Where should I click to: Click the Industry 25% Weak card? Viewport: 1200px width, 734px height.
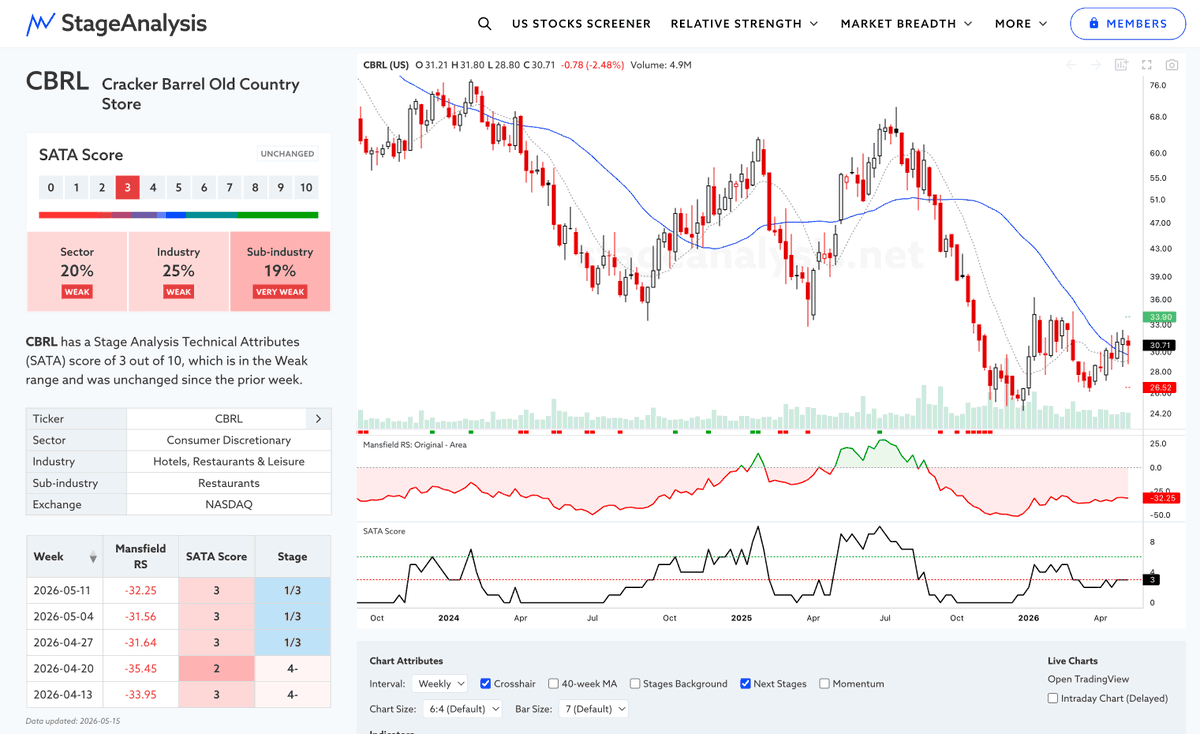[x=178, y=271]
